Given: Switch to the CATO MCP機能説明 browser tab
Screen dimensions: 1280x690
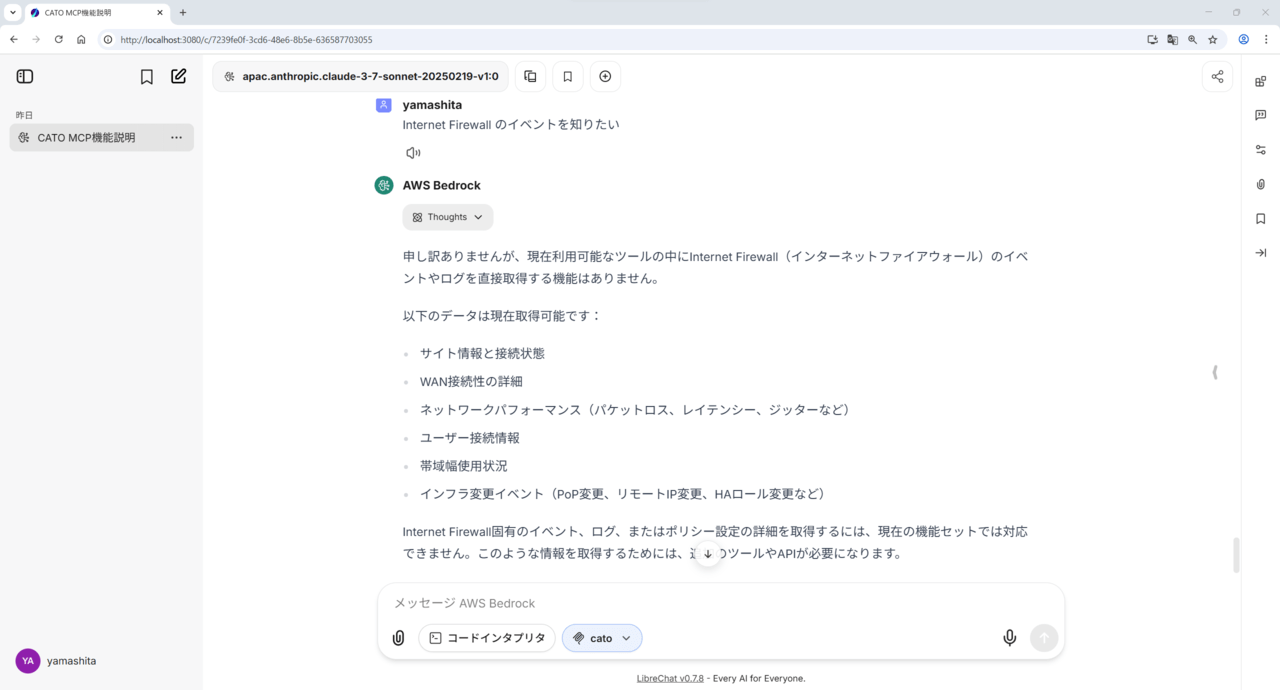Looking at the screenshot, I should (97, 13).
